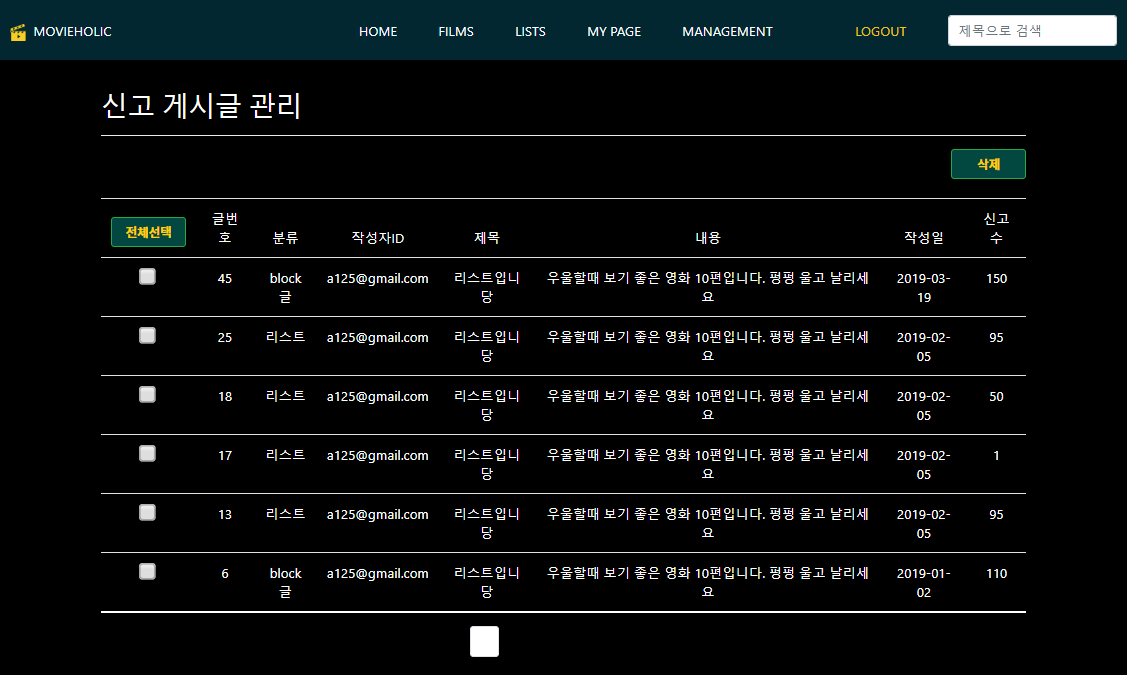Viewport: 1127px width, 675px height.
Task: Check the box for post number 45
Action: [x=147, y=277]
